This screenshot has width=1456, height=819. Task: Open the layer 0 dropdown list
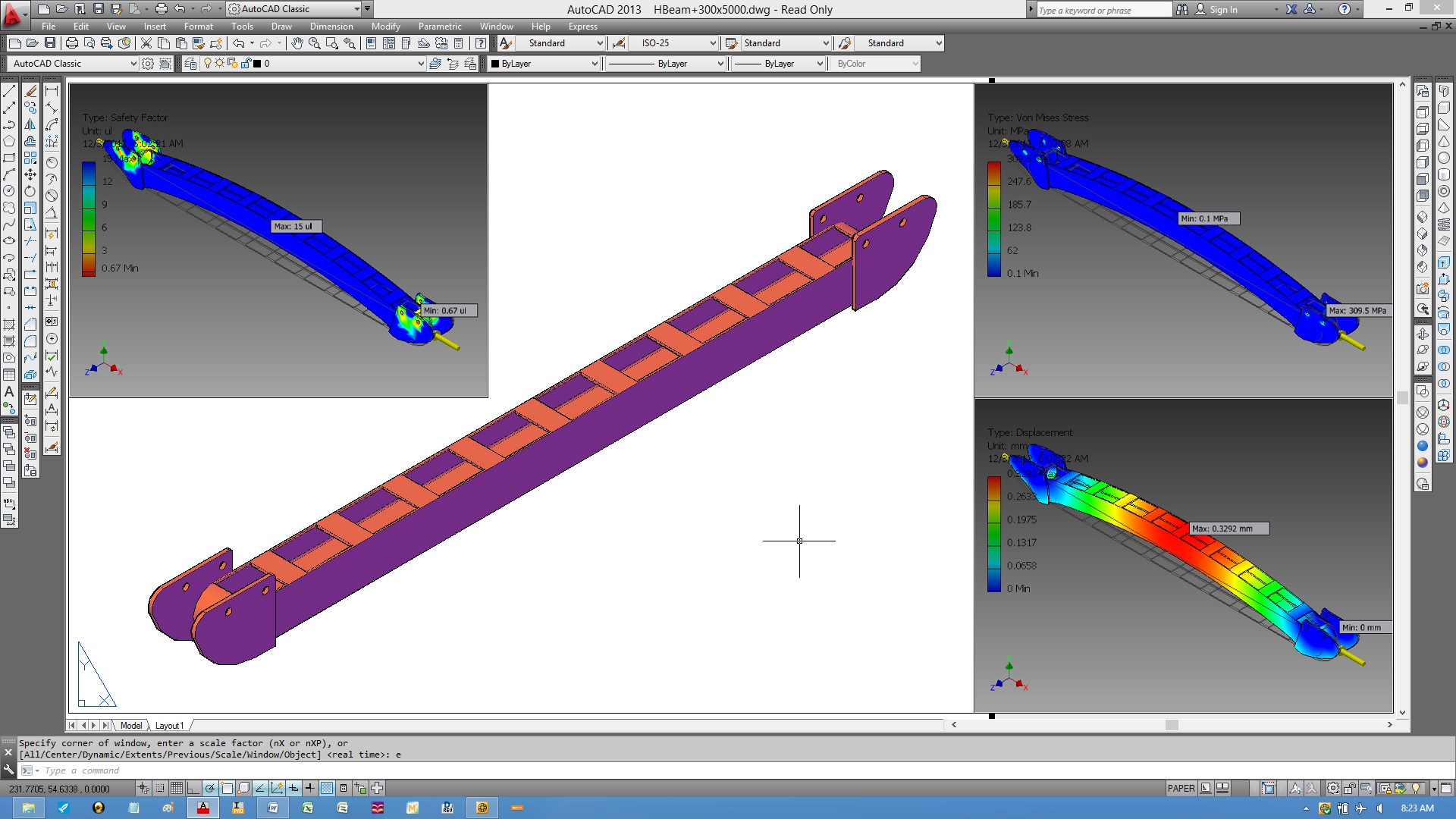click(x=421, y=64)
